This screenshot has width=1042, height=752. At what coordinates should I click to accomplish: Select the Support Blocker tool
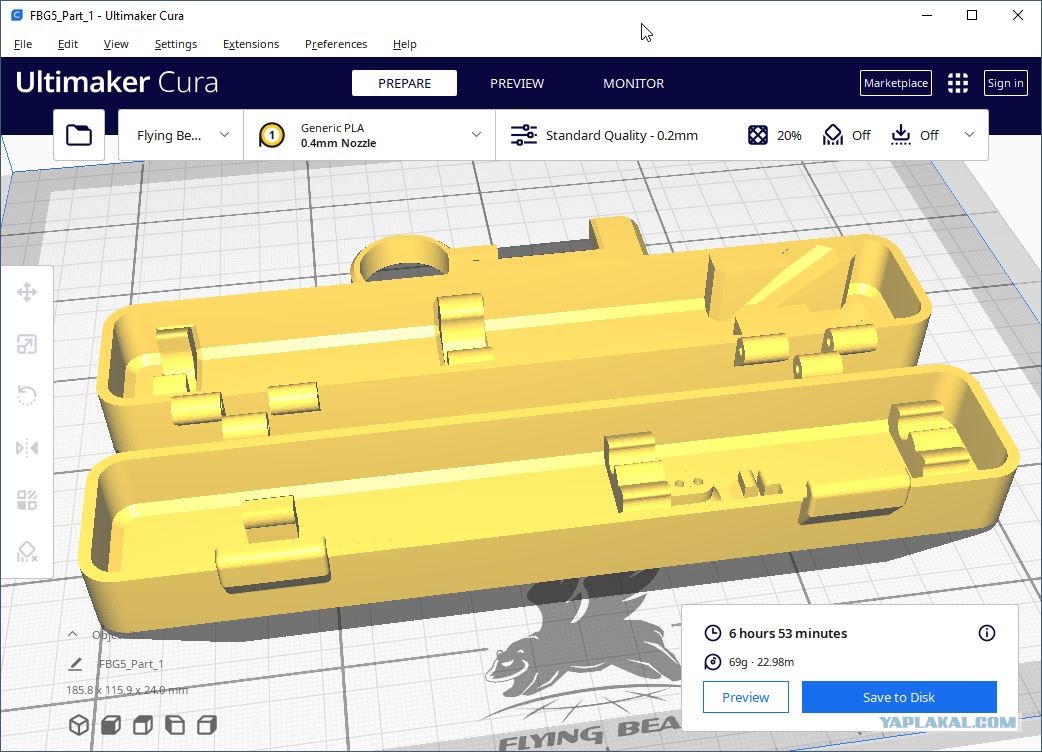point(27,551)
